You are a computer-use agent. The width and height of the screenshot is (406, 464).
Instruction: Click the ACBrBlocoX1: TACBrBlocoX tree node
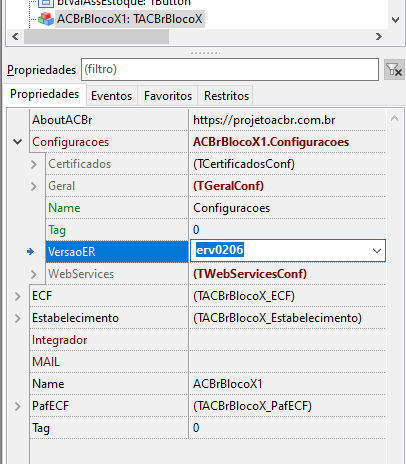coord(130,19)
